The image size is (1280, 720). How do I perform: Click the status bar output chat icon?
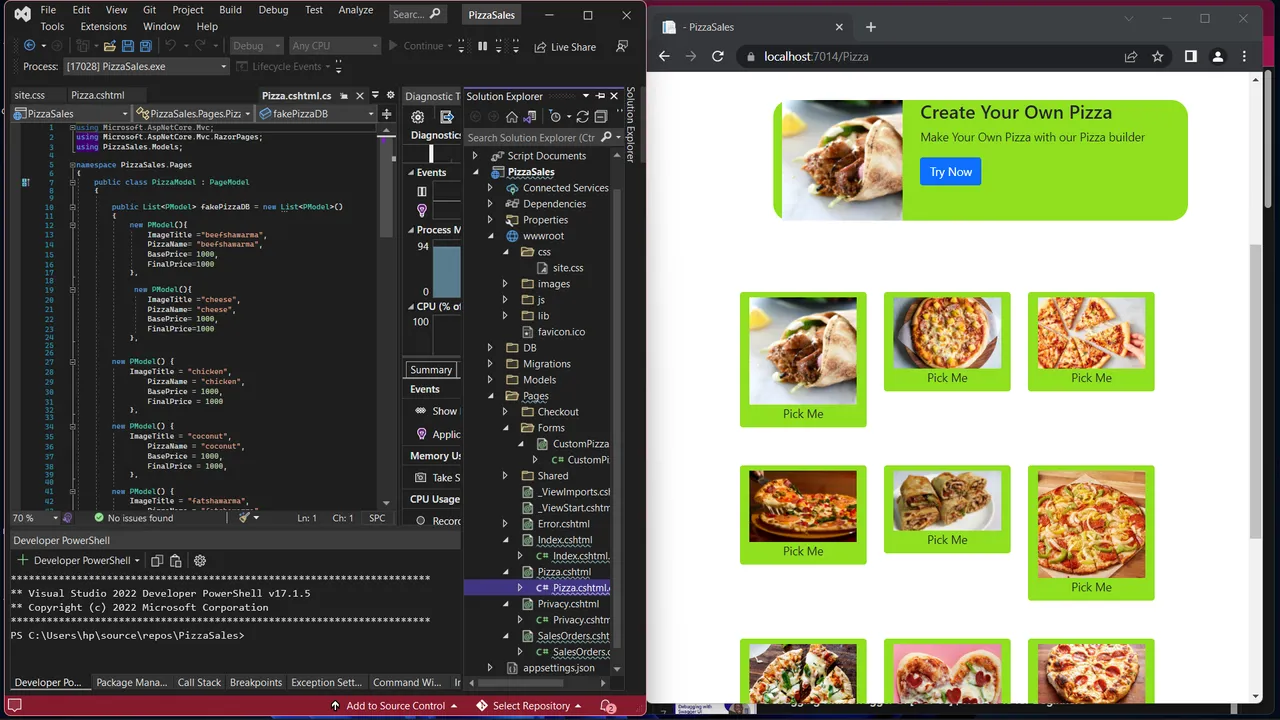14,706
